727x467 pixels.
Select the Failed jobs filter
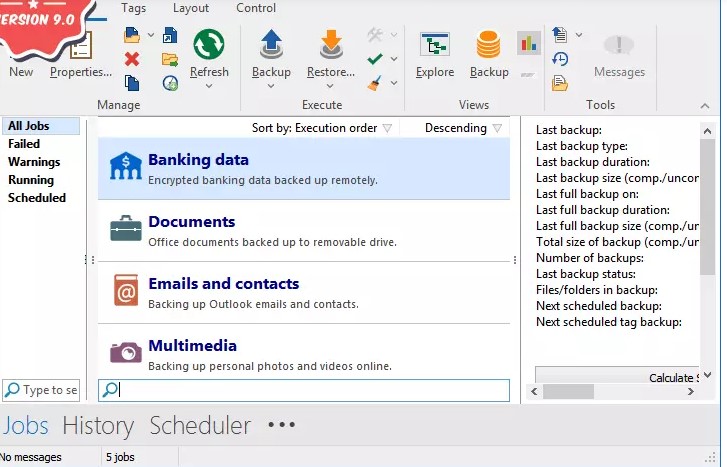(x=24, y=144)
